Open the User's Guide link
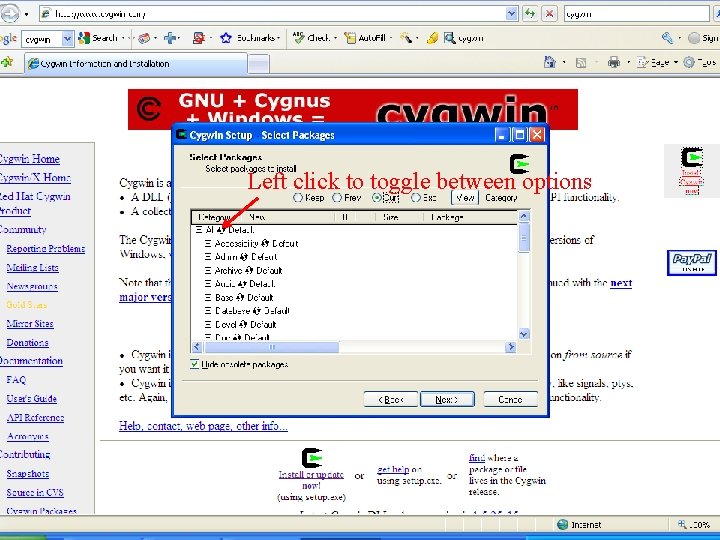Image resolution: width=720 pixels, height=540 pixels. (x=31, y=399)
